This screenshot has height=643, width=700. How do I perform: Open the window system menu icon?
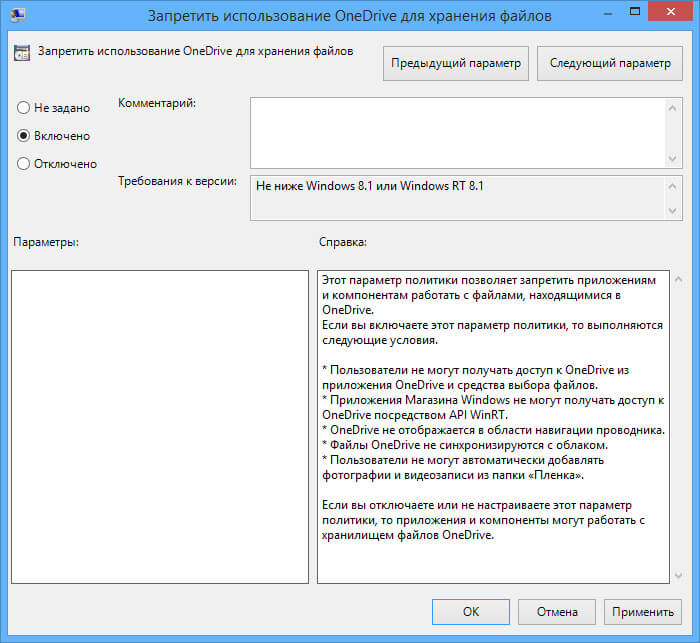tap(18, 15)
